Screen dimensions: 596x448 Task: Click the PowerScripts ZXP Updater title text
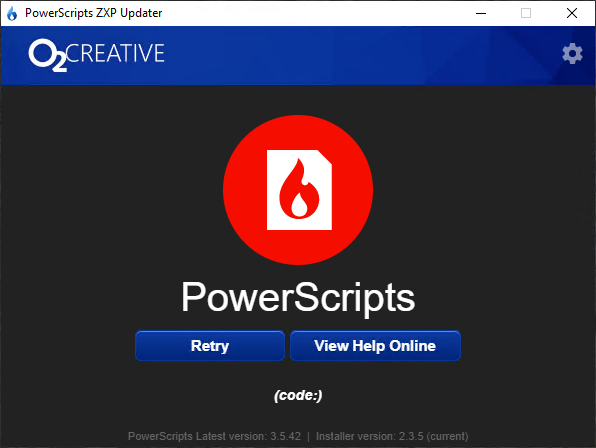click(94, 13)
